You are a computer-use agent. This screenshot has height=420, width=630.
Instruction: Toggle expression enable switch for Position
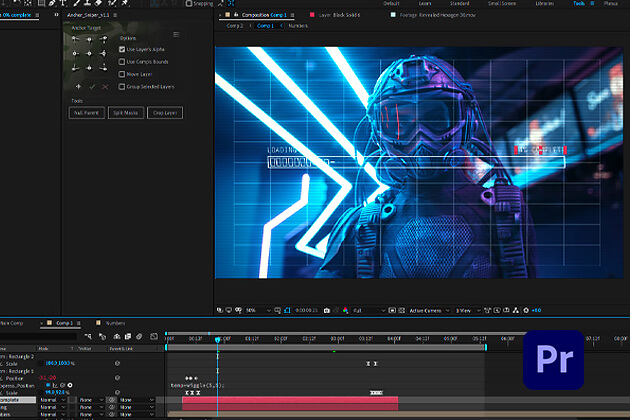[49, 385]
